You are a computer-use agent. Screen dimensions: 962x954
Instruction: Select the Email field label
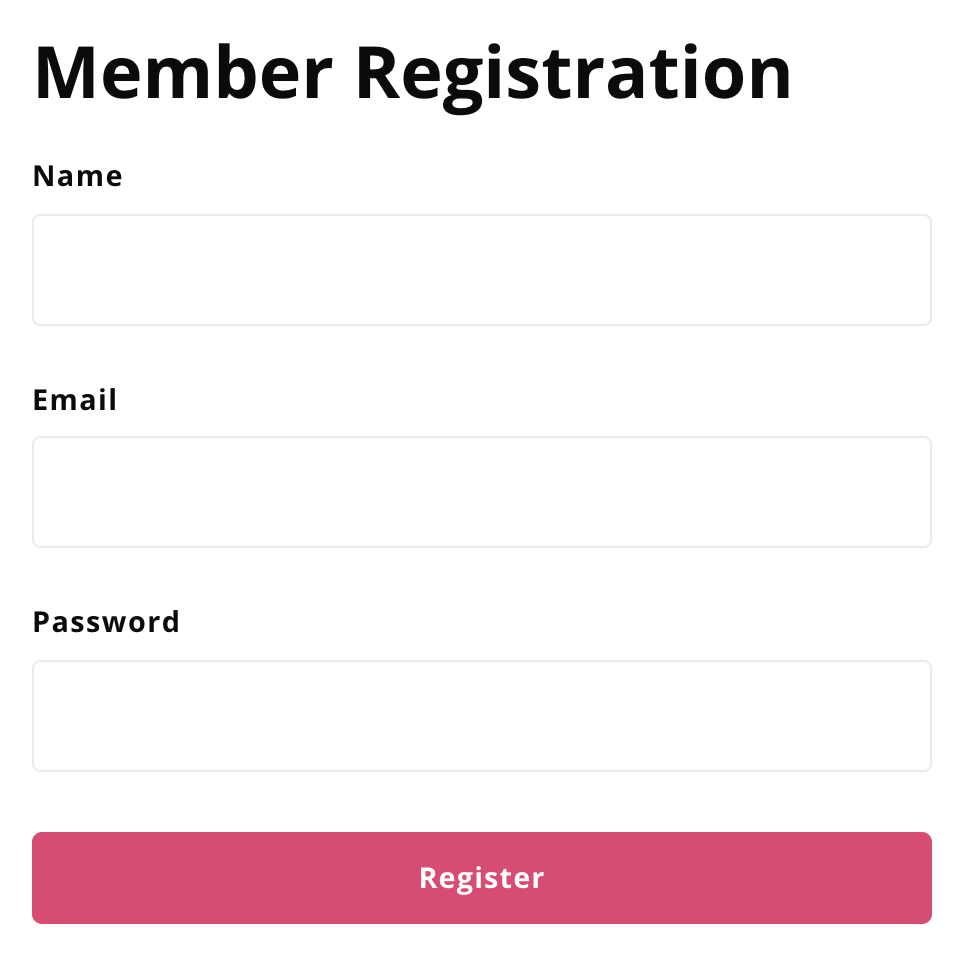(x=74, y=399)
